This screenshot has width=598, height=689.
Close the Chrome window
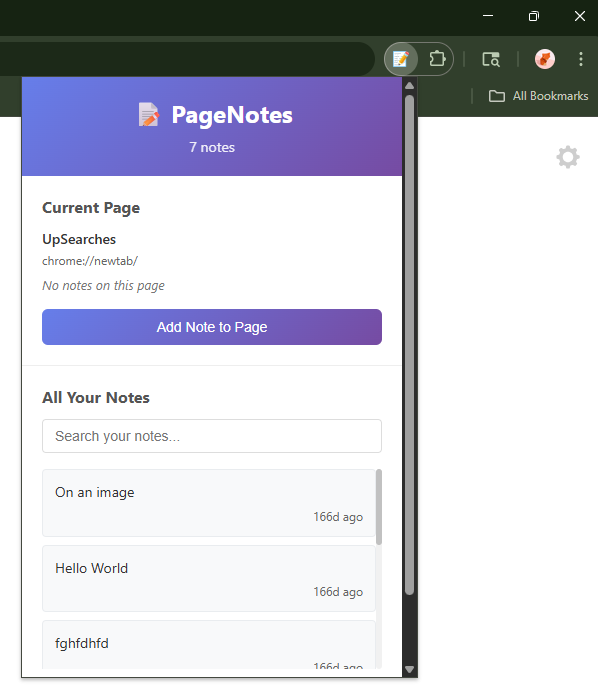(580, 16)
